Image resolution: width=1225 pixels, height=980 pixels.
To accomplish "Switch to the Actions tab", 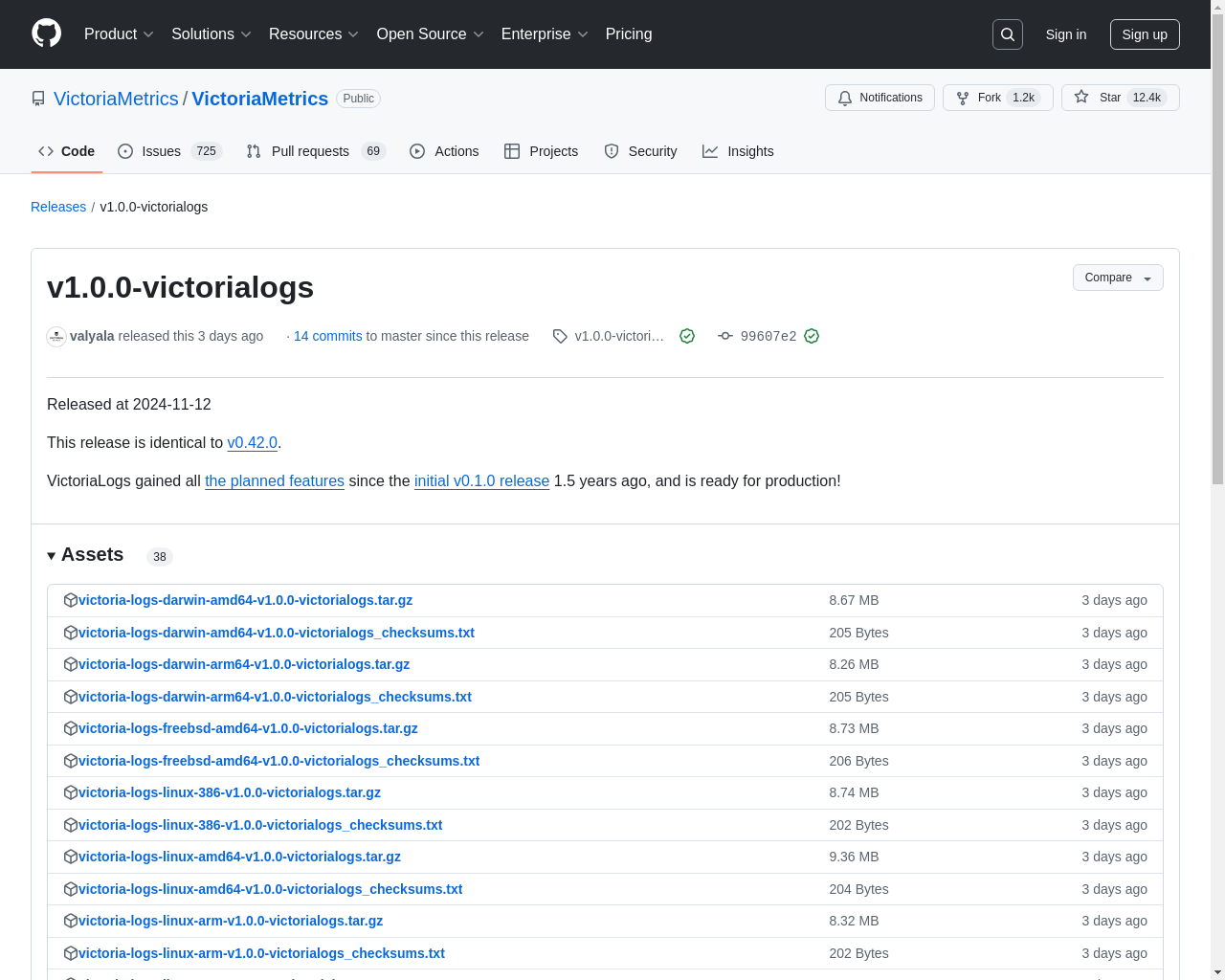I will pos(444,151).
